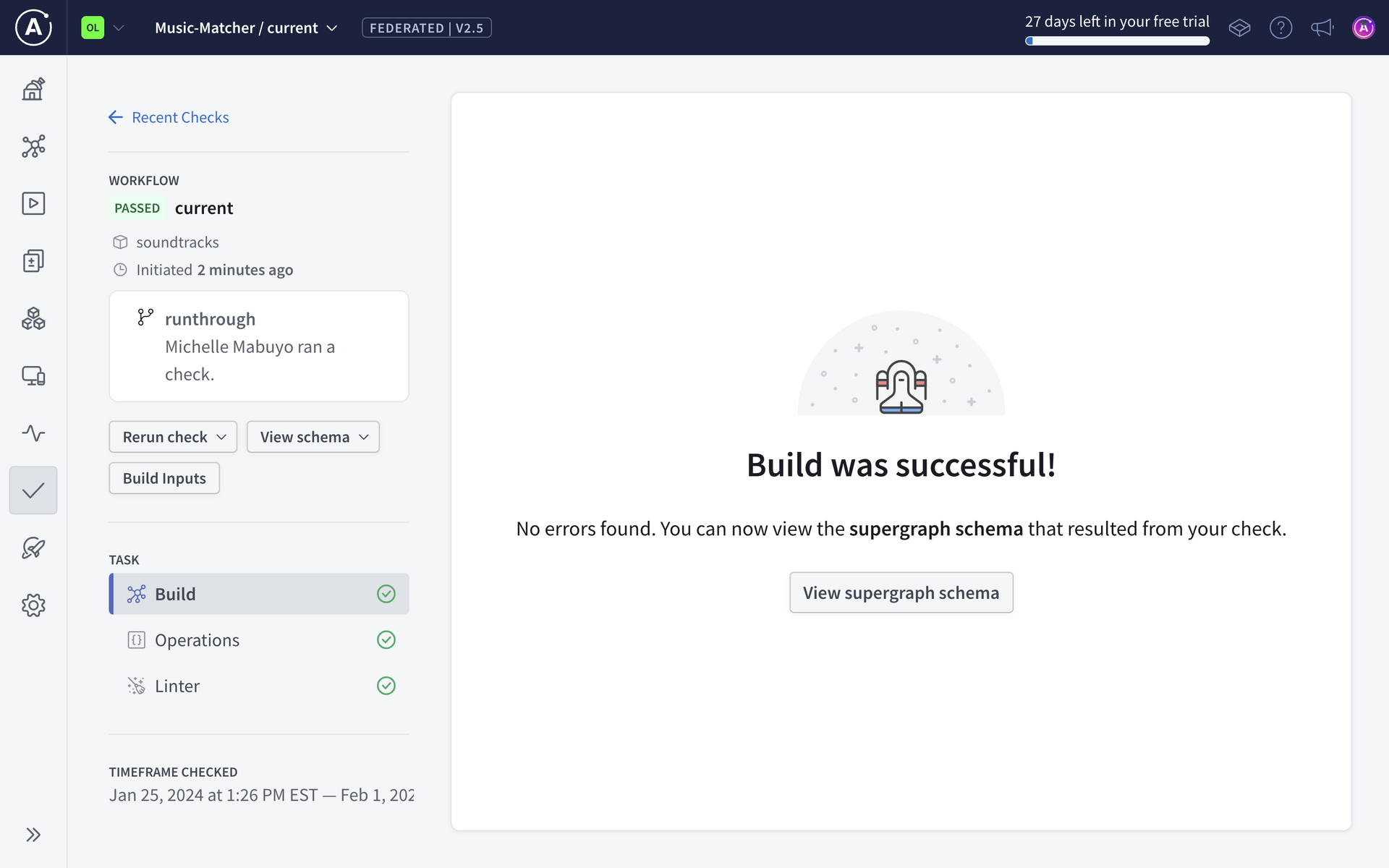Image resolution: width=1389 pixels, height=868 pixels.
Task: Open the View schema dropdown
Action: (x=313, y=437)
